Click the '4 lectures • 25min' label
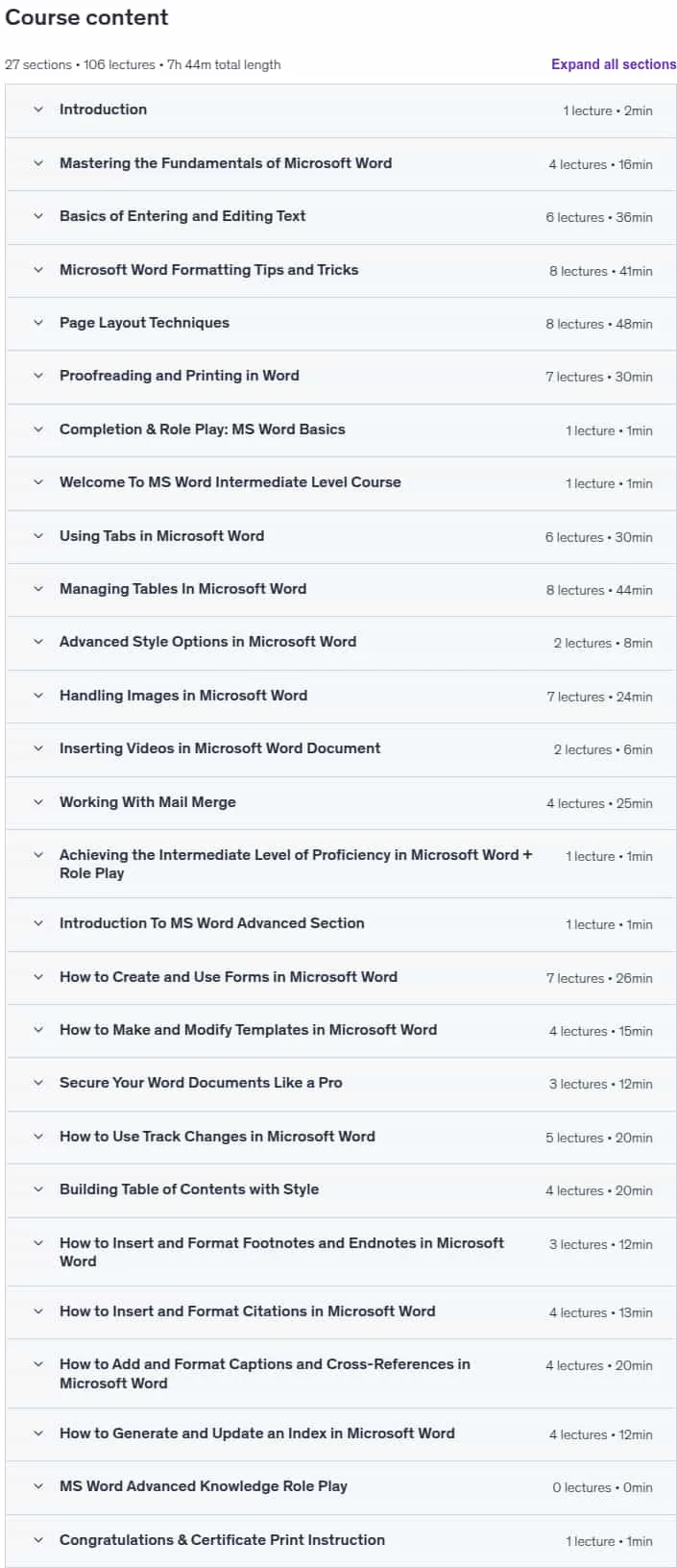This screenshot has height=1568, width=677. 599,803
